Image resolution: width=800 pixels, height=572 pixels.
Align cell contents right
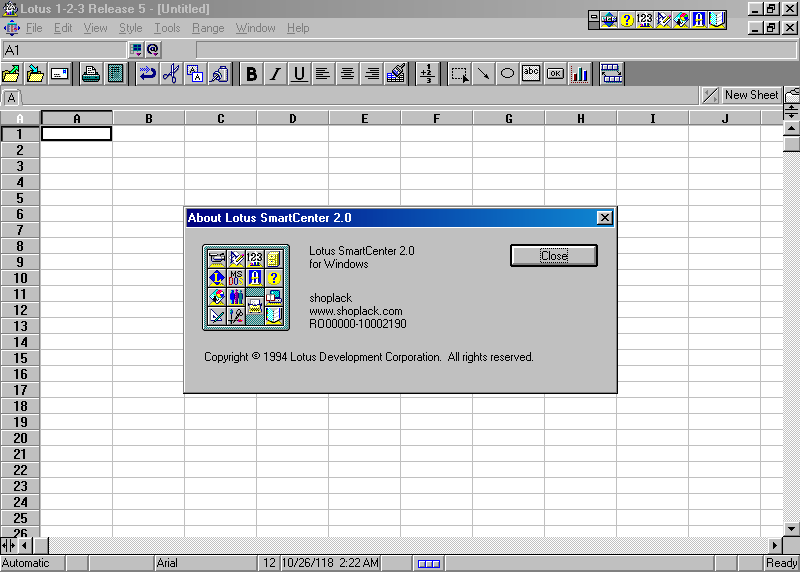coord(371,74)
